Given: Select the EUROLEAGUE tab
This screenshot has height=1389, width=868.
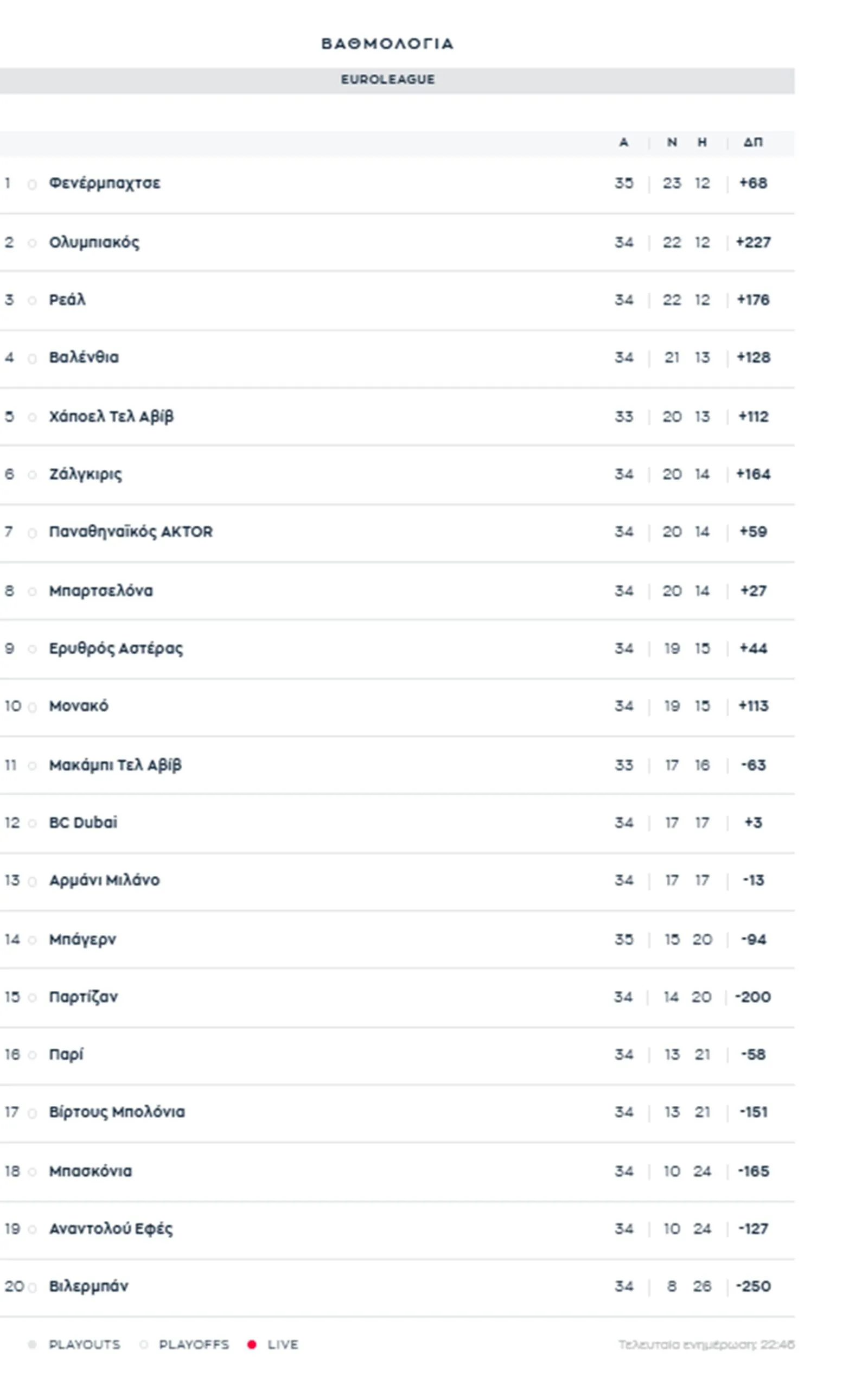Looking at the screenshot, I should 387,80.
